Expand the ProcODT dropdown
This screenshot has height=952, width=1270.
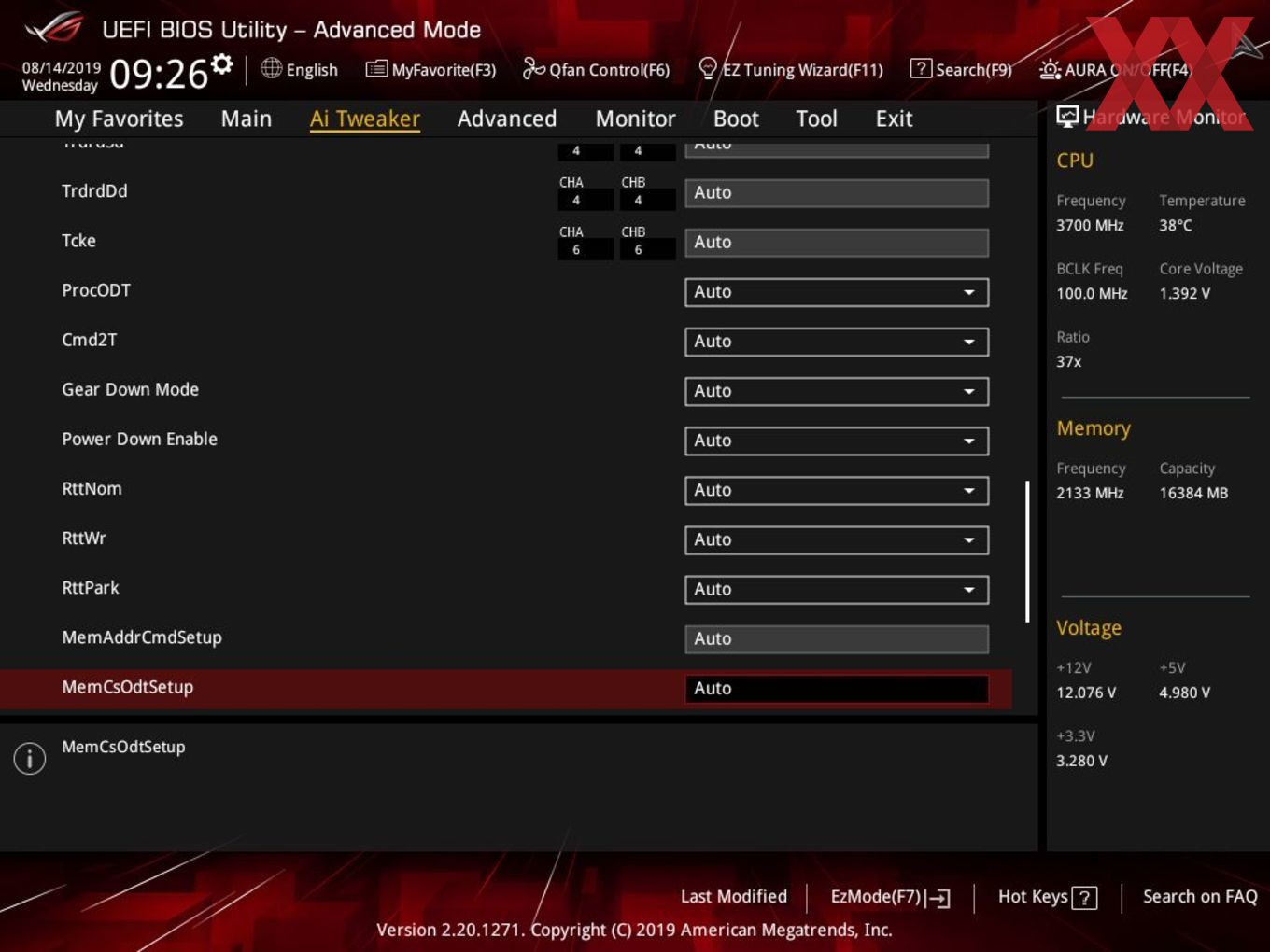click(837, 292)
